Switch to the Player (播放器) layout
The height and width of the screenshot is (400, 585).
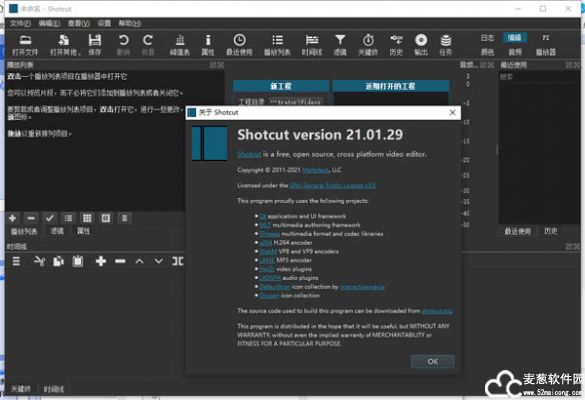click(x=545, y=52)
